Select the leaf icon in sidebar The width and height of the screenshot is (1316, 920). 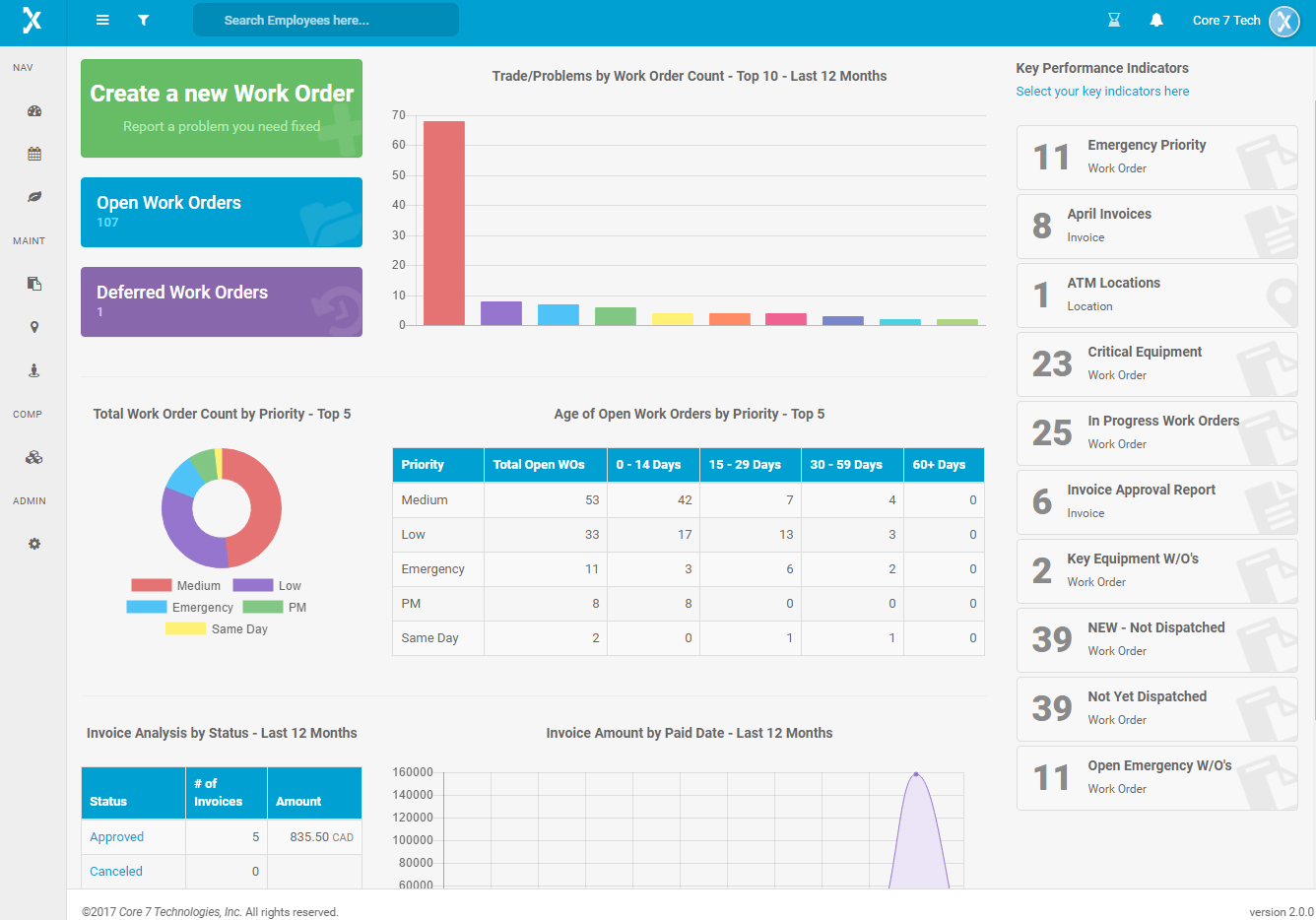tap(34, 197)
